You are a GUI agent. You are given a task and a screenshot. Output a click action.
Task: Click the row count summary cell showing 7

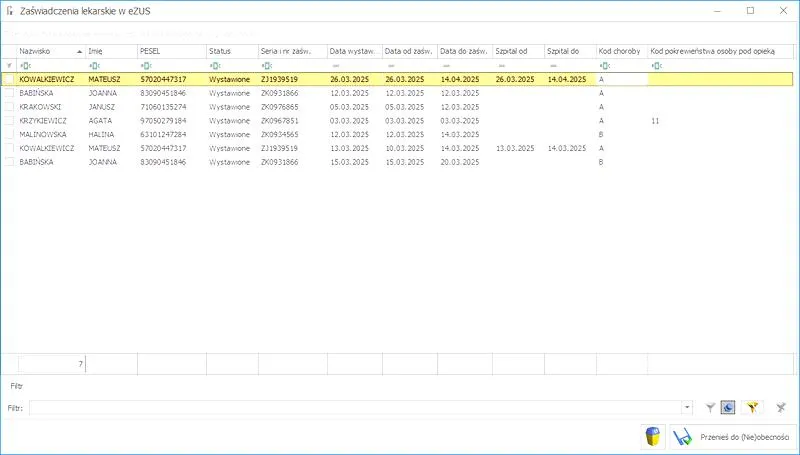click(52, 364)
